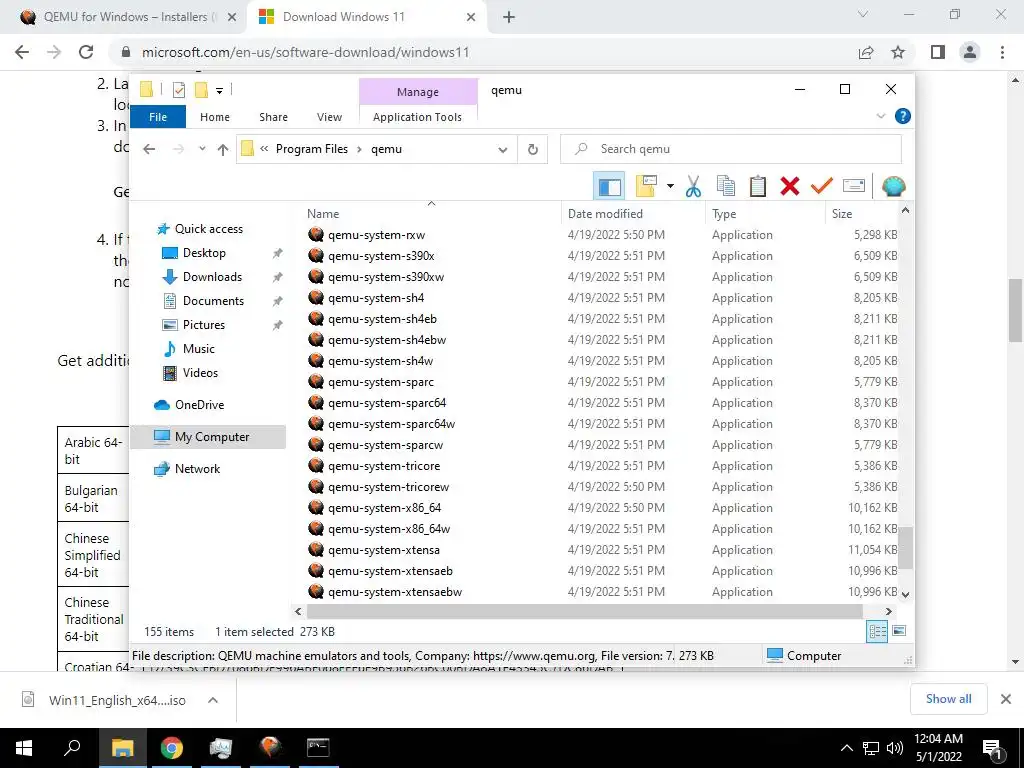Open the View ribbon tab
1024x768 pixels.
329,117
